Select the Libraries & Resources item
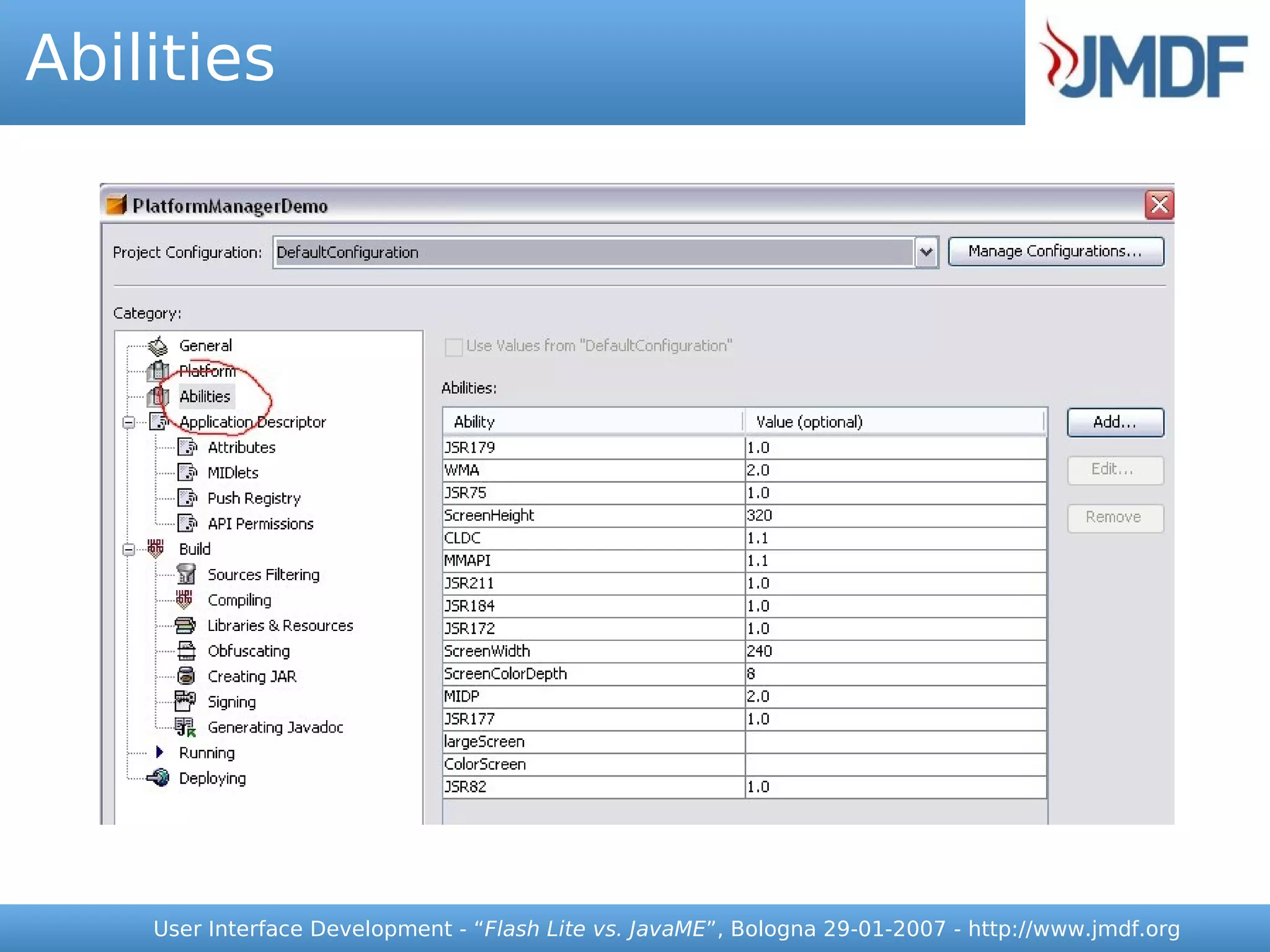The height and width of the screenshot is (952, 1270). (x=280, y=625)
